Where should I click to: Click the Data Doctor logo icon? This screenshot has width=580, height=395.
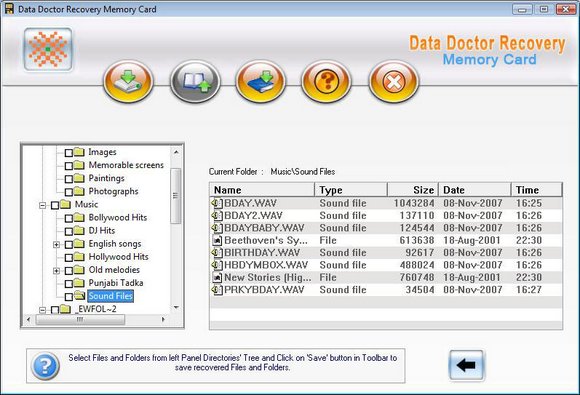coord(48,49)
